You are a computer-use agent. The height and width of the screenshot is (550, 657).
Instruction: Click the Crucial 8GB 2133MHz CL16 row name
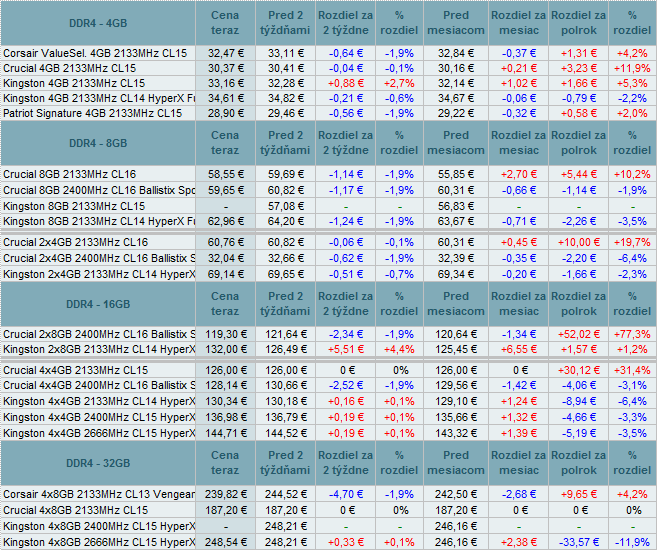pos(70,174)
